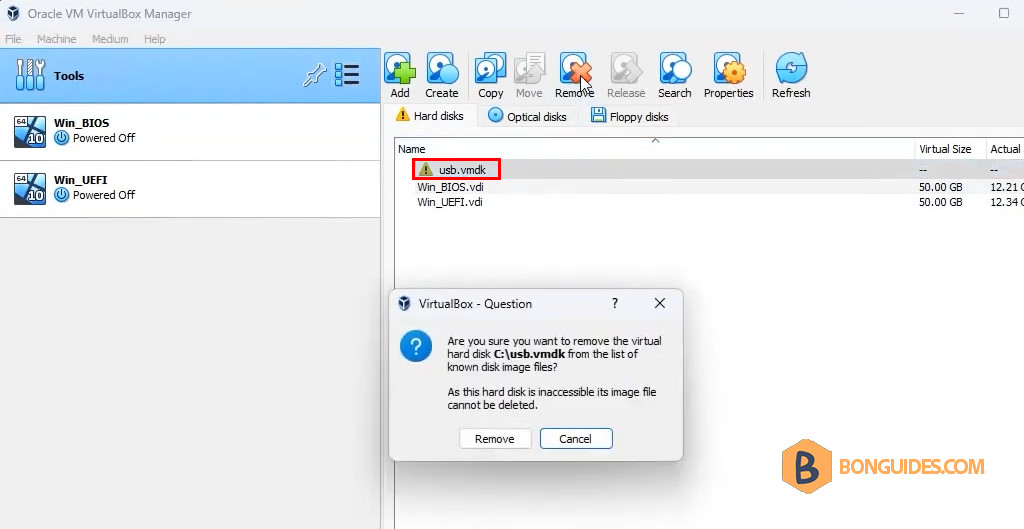The width and height of the screenshot is (1024, 529).
Task: Click the pin icon in Tools row
Action: (x=314, y=76)
